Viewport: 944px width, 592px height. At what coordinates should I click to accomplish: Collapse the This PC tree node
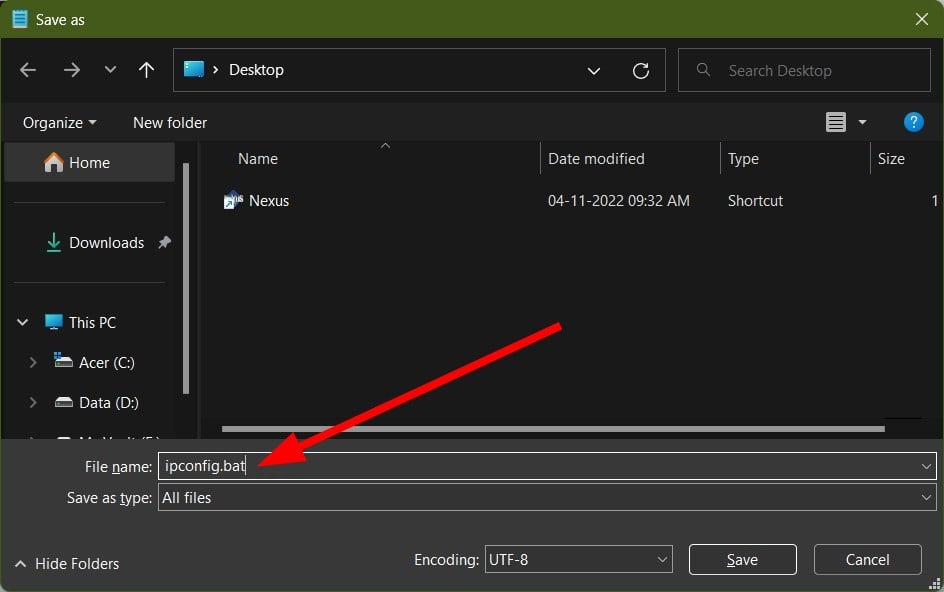[x=22, y=322]
